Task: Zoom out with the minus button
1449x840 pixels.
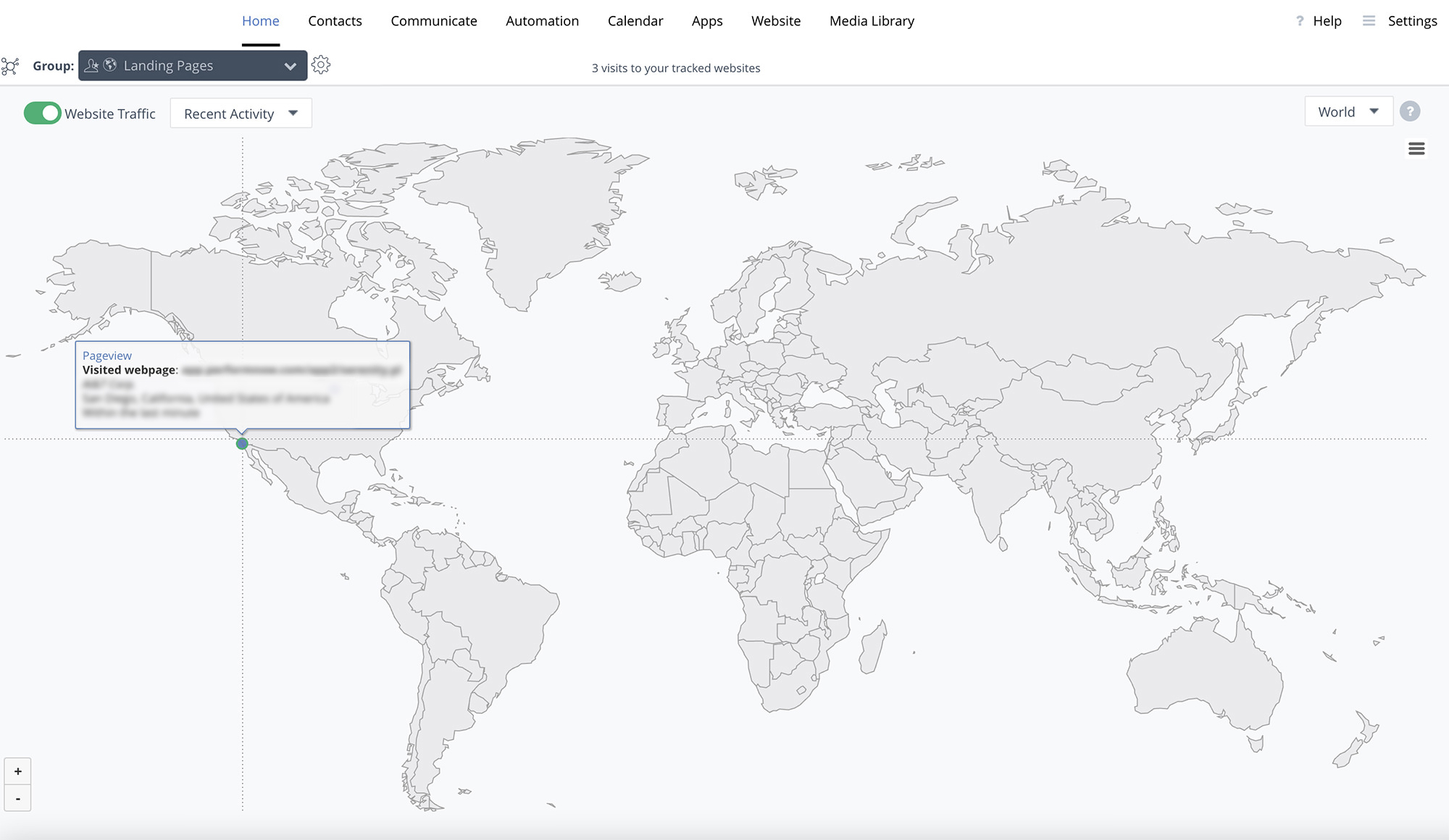Action: (17, 799)
